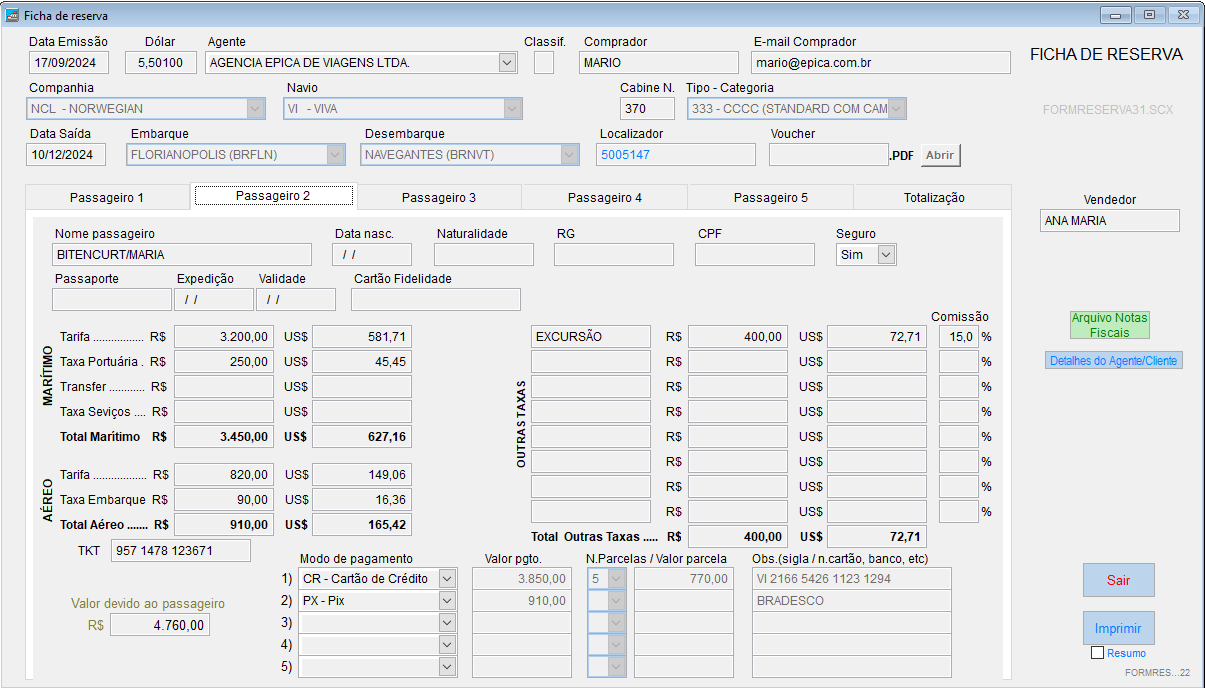Open the Agente dropdown list
Screen dimensions: 1205x688
[507, 63]
